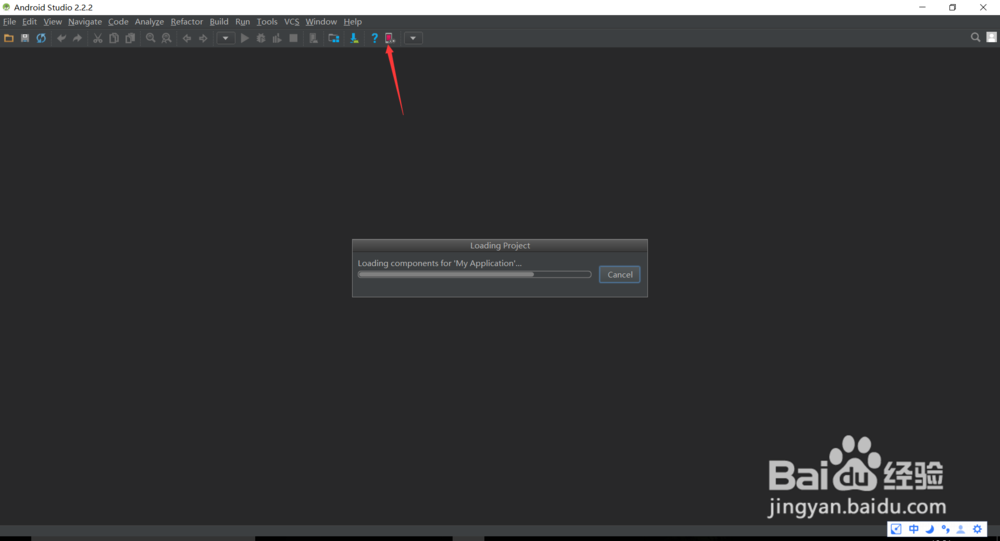Click the Project Structure folder icon
The image size is (1000, 541).
(x=334, y=38)
